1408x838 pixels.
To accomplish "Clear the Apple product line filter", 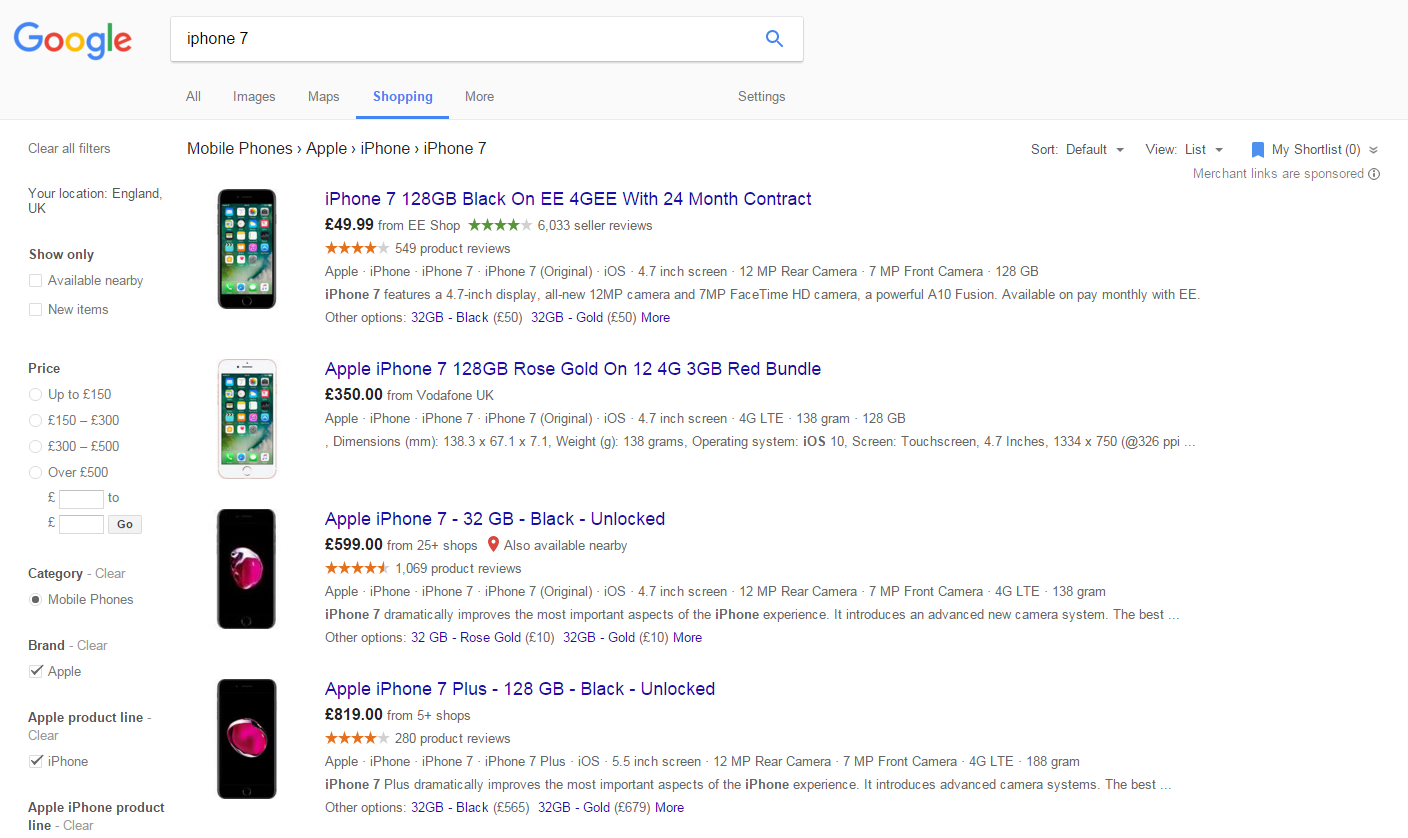I will (x=43, y=736).
